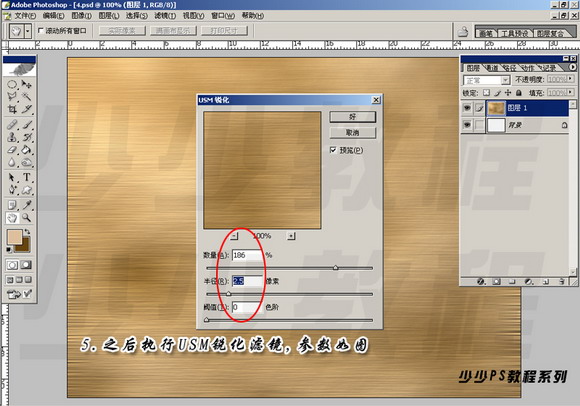Open the fill 填充 slider arrow
Viewport: 580px width, 406px height.
click(571, 92)
